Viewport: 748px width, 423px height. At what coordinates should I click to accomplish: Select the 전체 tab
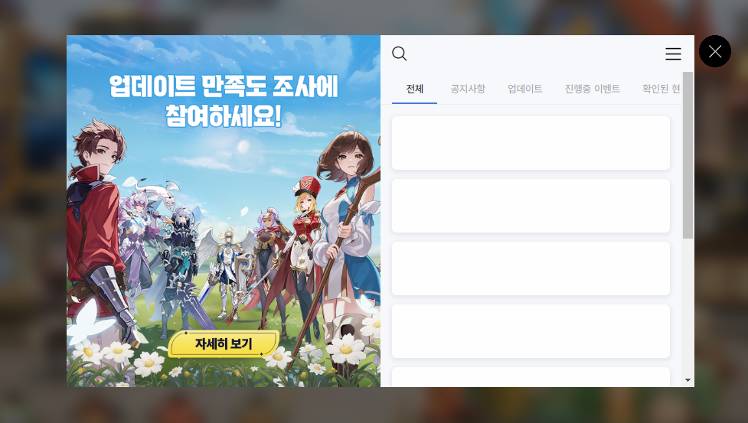(415, 89)
